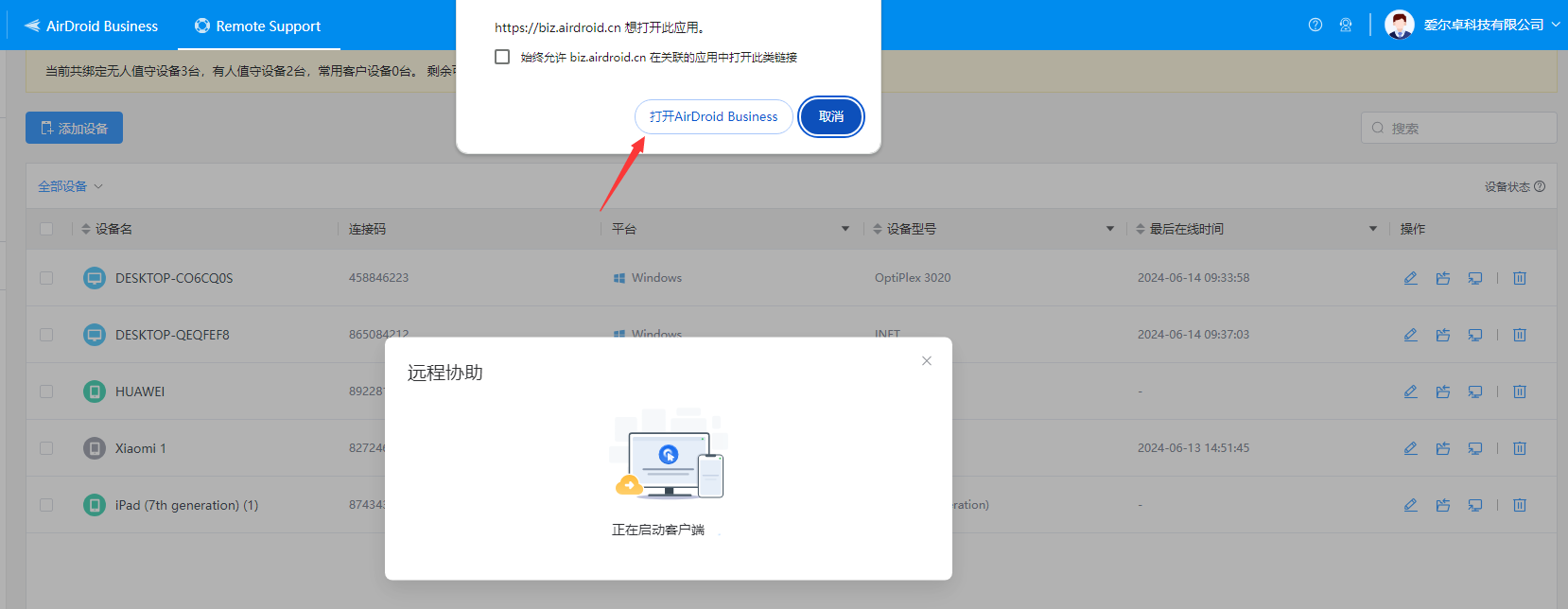Image resolution: width=1568 pixels, height=609 pixels.
Task: Expand the 爱尔卓科技有限公司 account menu
Action: tap(1491, 25)
